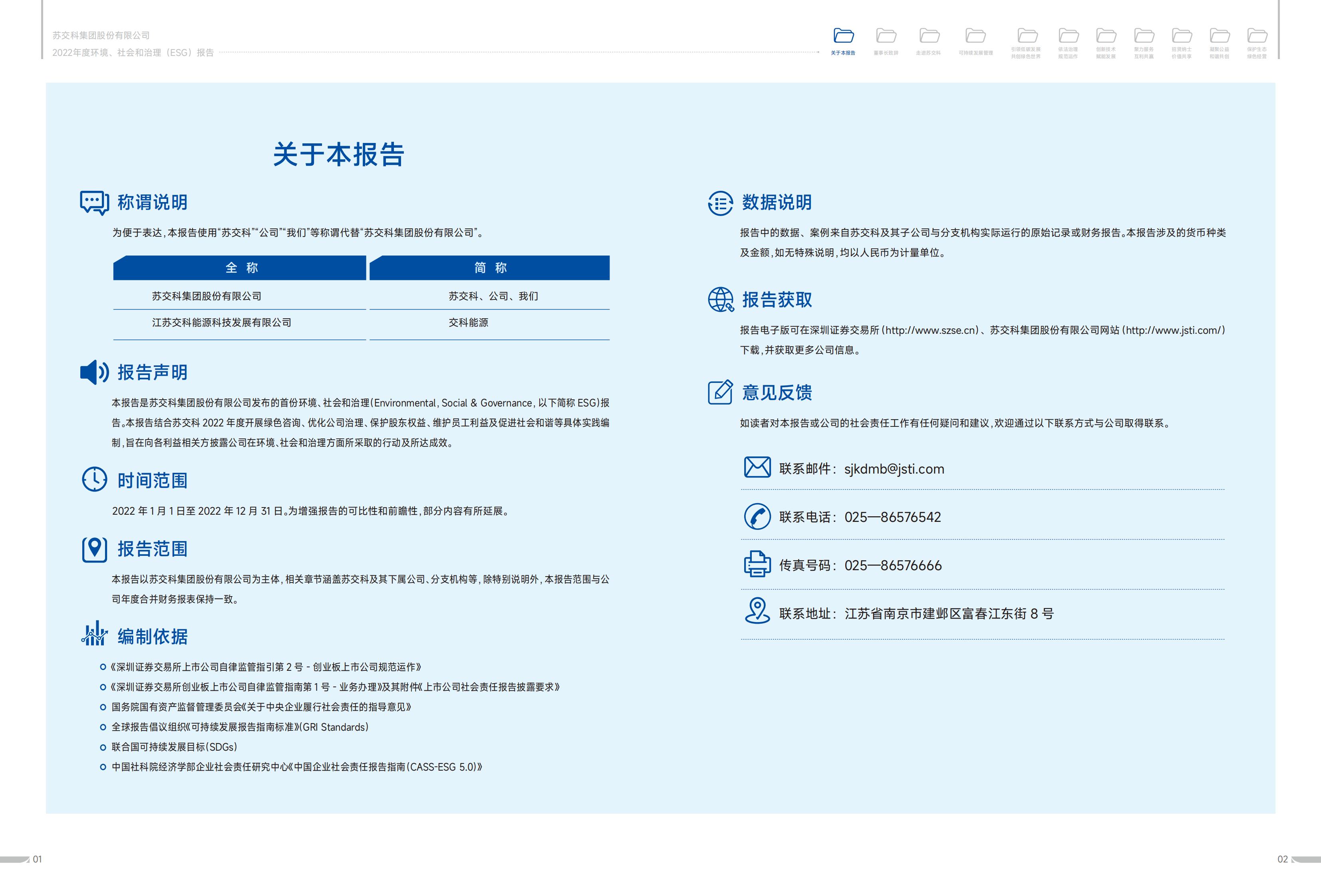Click the clock icon beside 时间范围

94,480
